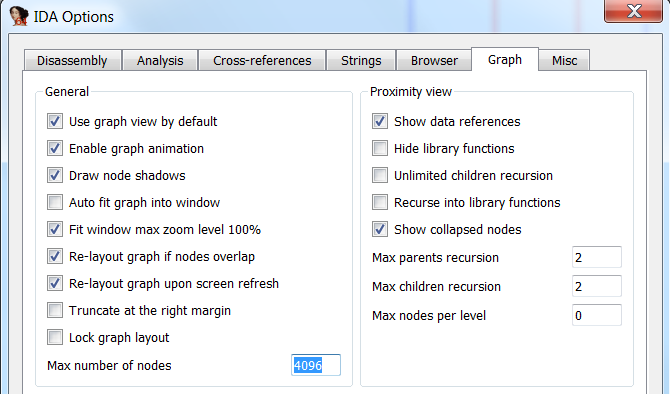Click the Proximity view group heading
Screen dimensions: 670x394
coord(411,92)
